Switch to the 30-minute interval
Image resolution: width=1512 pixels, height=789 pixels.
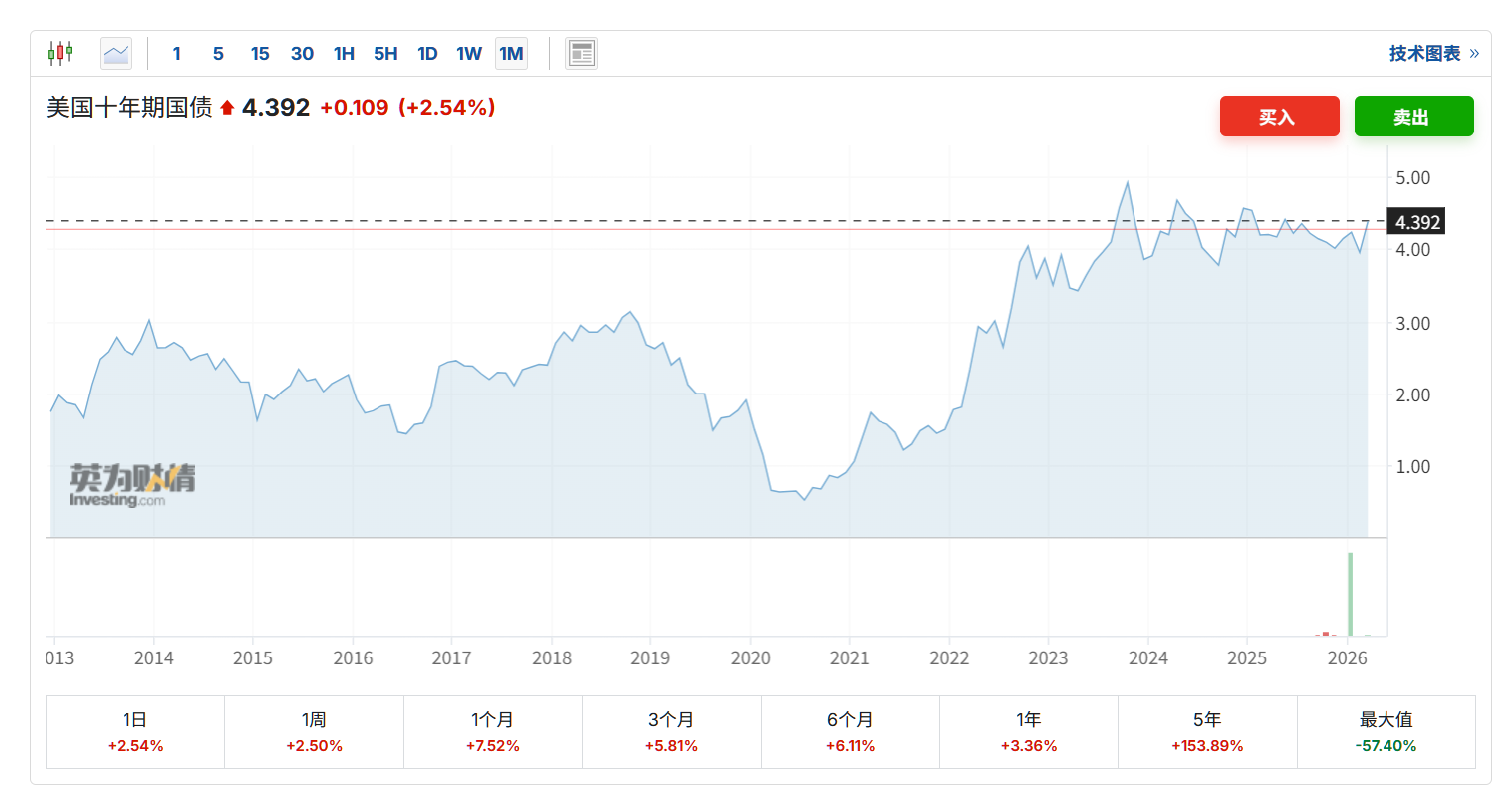[x=302, y=54]
